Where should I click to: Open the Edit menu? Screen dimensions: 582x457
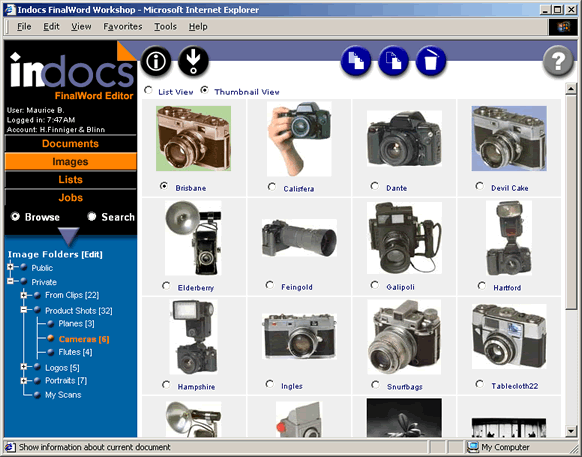pyautogui.click(x=51, y=27)
